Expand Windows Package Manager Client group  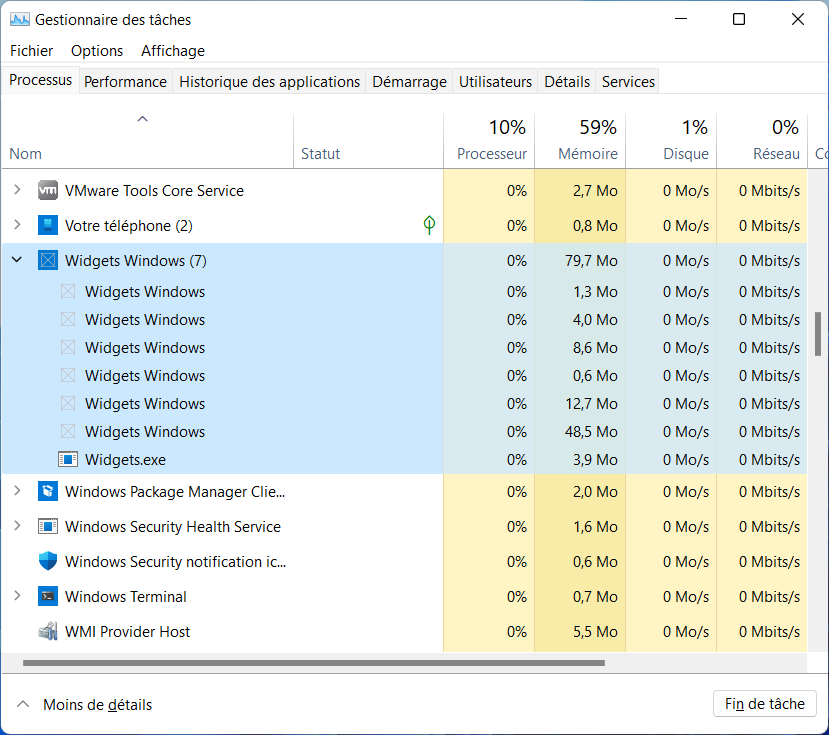17,490
